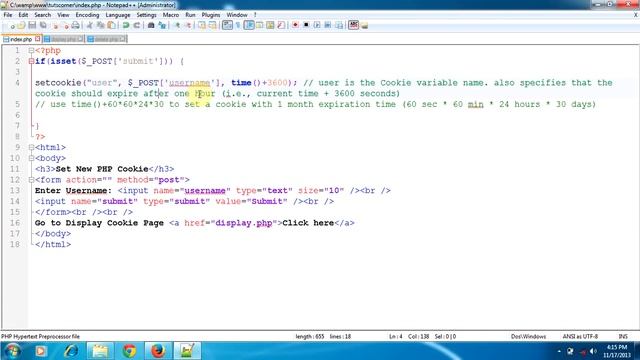Open the Encoding menu
640x360 pixels.
[87, 15]
